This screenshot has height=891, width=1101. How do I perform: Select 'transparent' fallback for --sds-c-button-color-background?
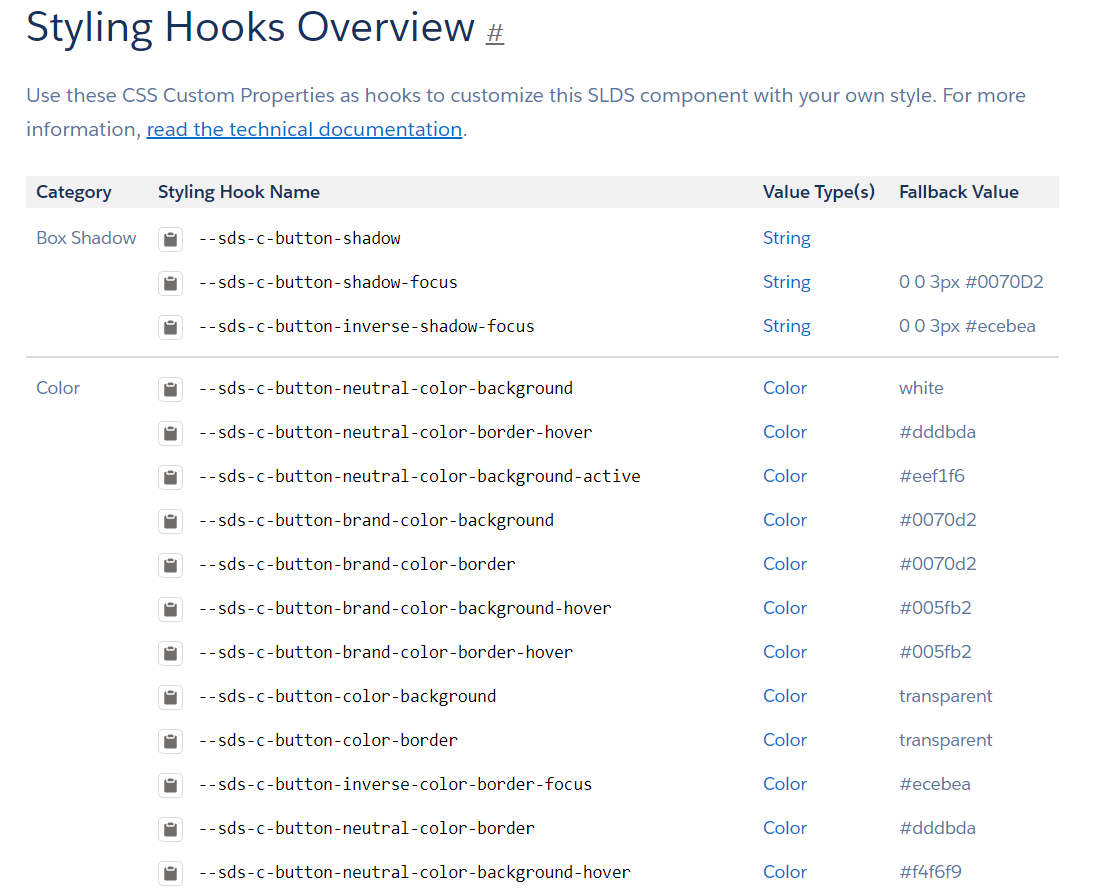[x=946, y=696]
